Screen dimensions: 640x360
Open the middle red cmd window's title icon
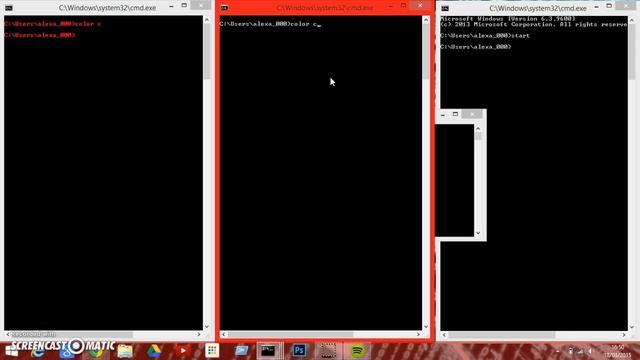point(224,8)
